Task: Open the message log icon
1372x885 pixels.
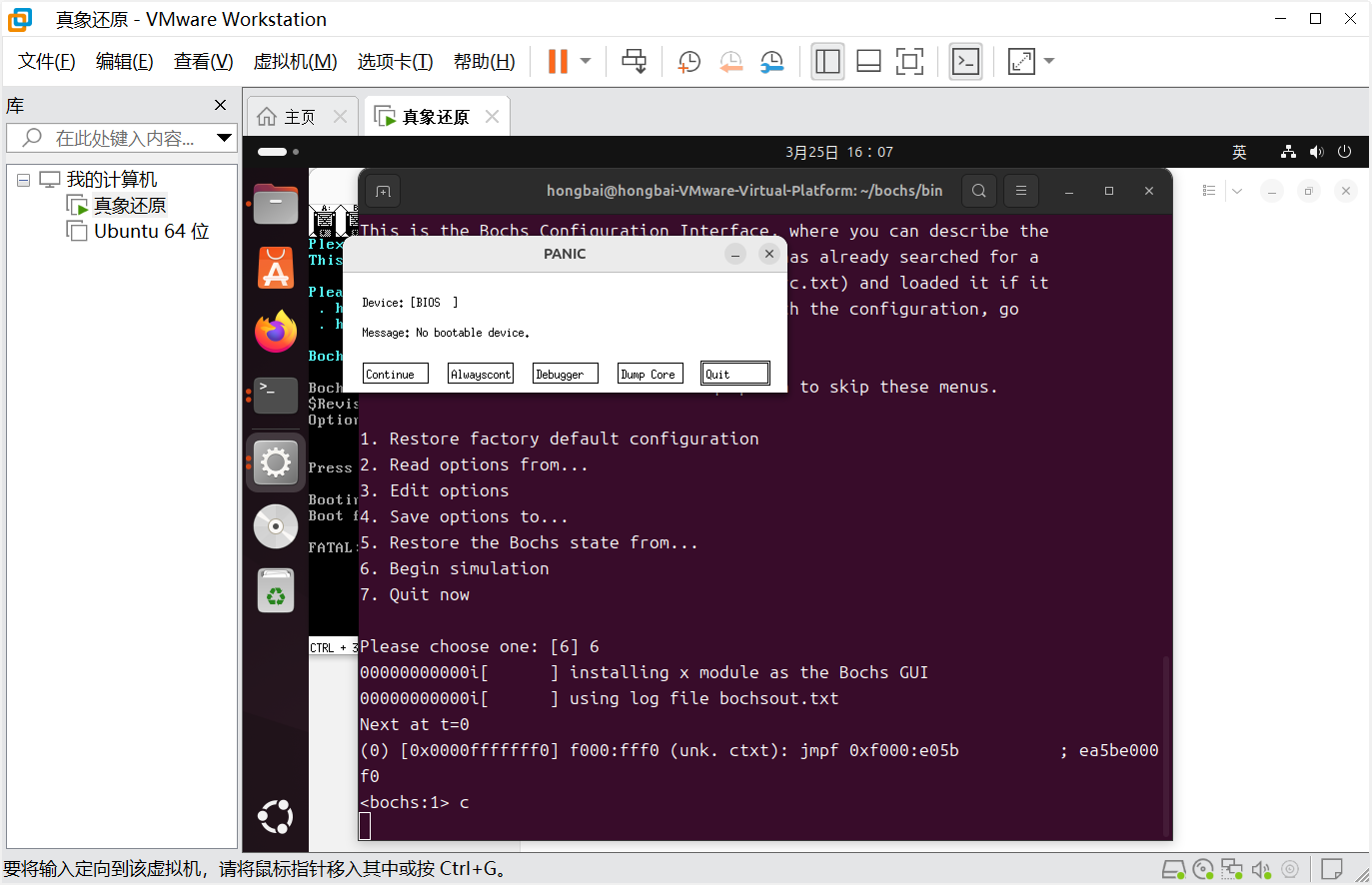Action: coord(1332,870)
